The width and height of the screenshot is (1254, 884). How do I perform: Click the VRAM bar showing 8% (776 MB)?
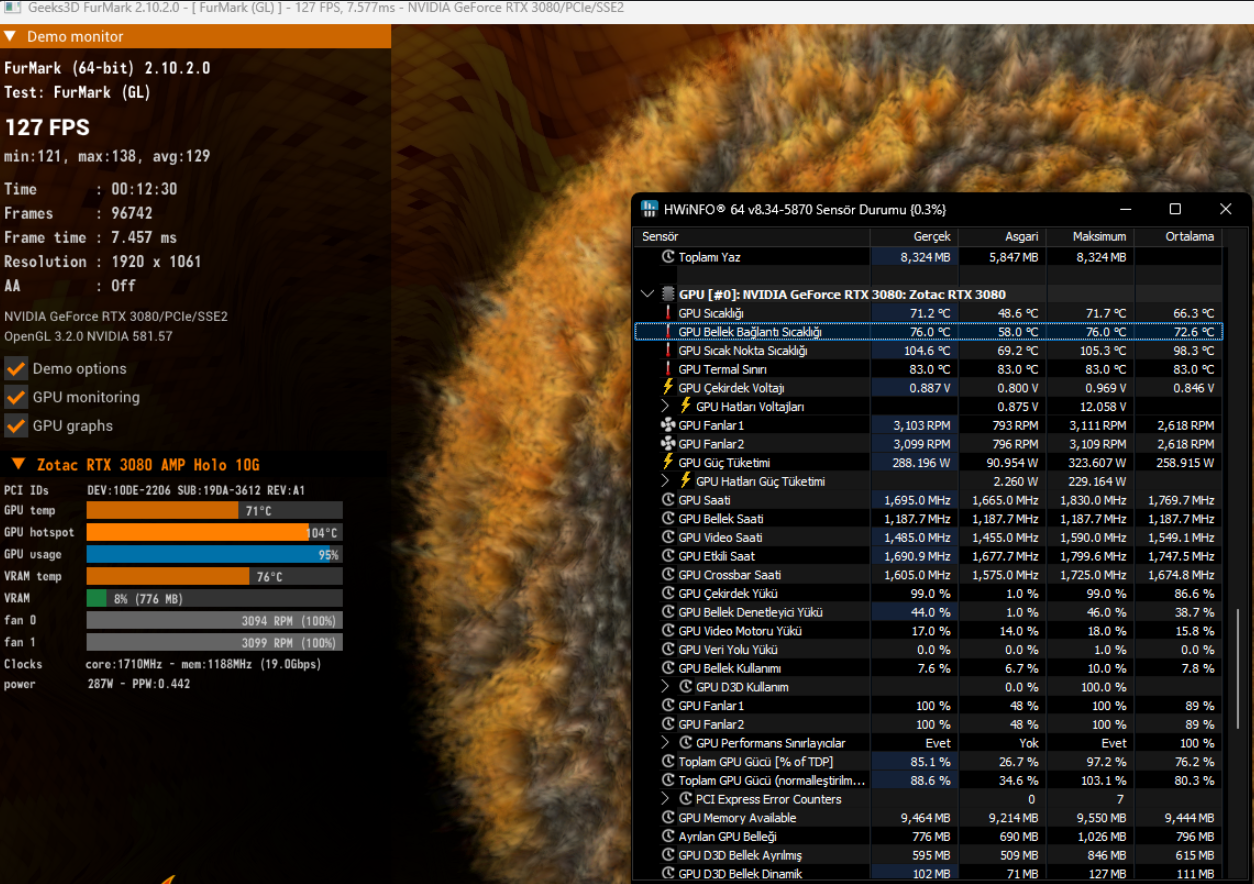214,598
